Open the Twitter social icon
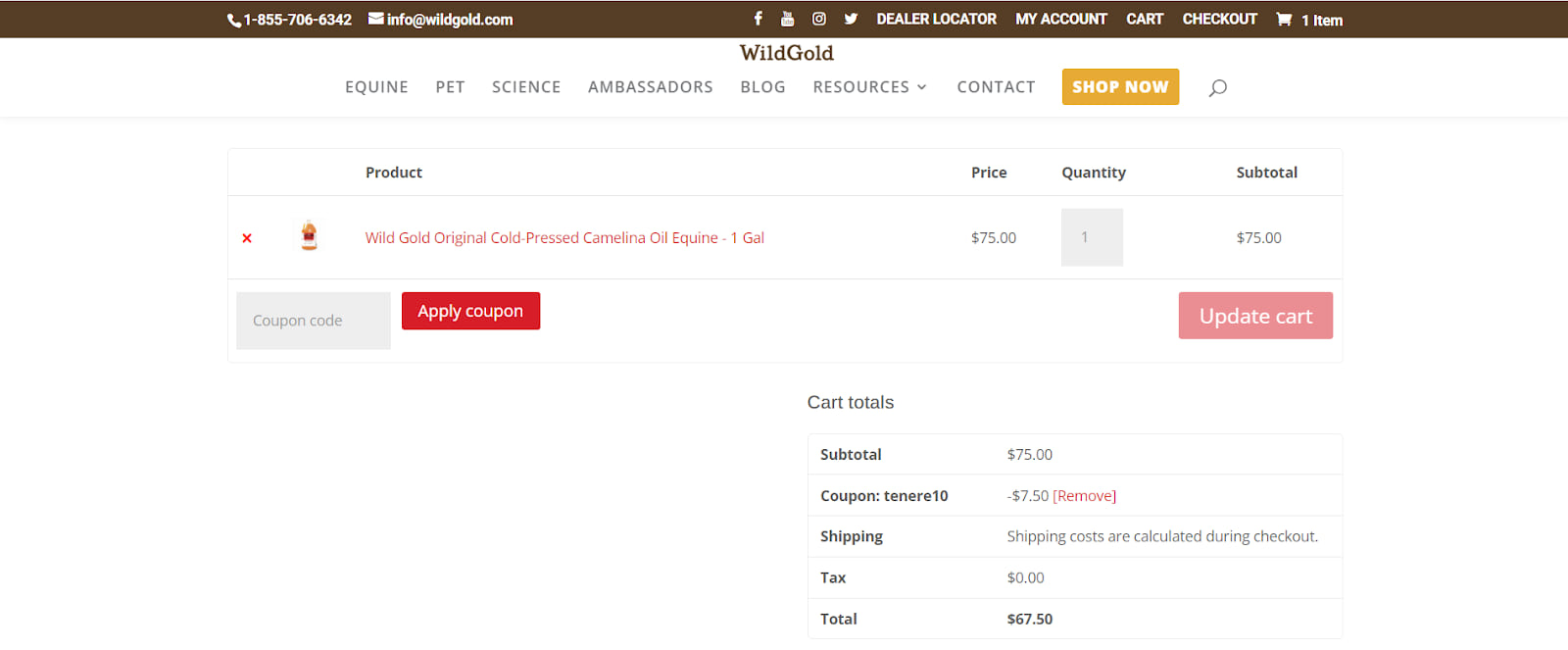The width and height of the screenshot is (1568, 650). (x=851, y=19)
